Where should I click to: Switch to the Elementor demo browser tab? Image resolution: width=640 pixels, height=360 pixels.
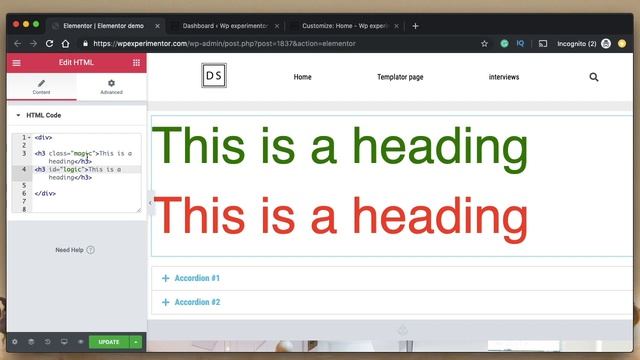pyautogui.click(x=104, y=26)
